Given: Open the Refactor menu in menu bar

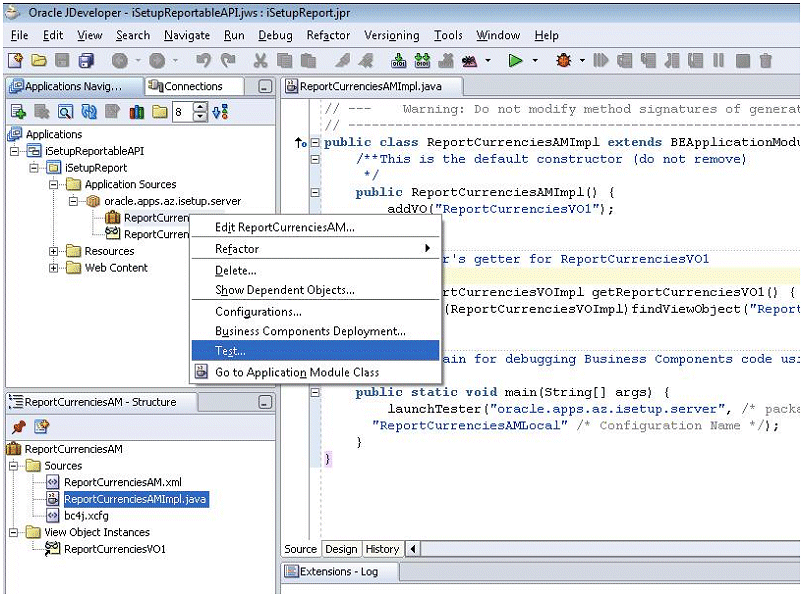Looking at the screenshot, I should 328,35.
